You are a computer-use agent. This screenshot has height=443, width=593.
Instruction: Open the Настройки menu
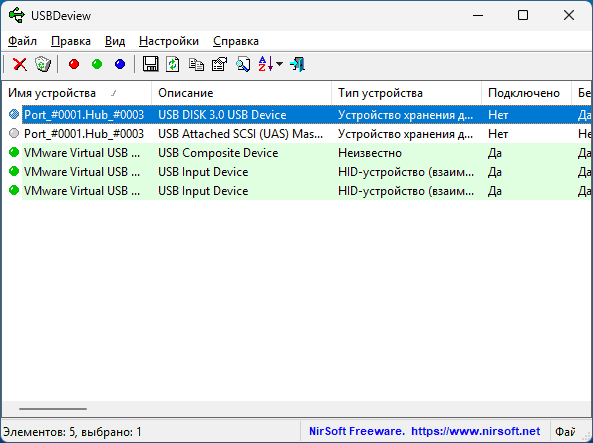pos(169,41)
